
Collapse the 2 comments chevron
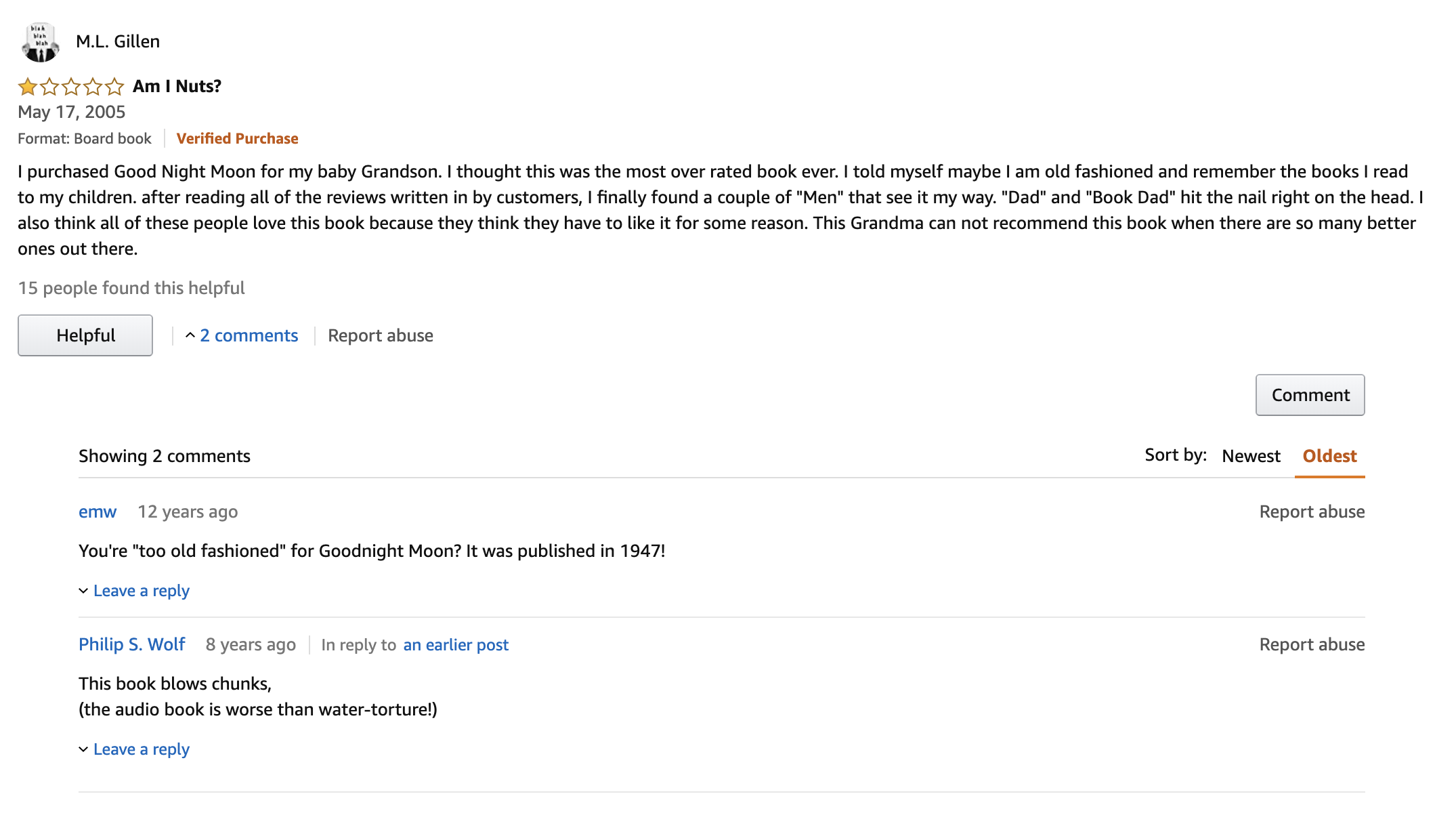[x=190, y=335]
